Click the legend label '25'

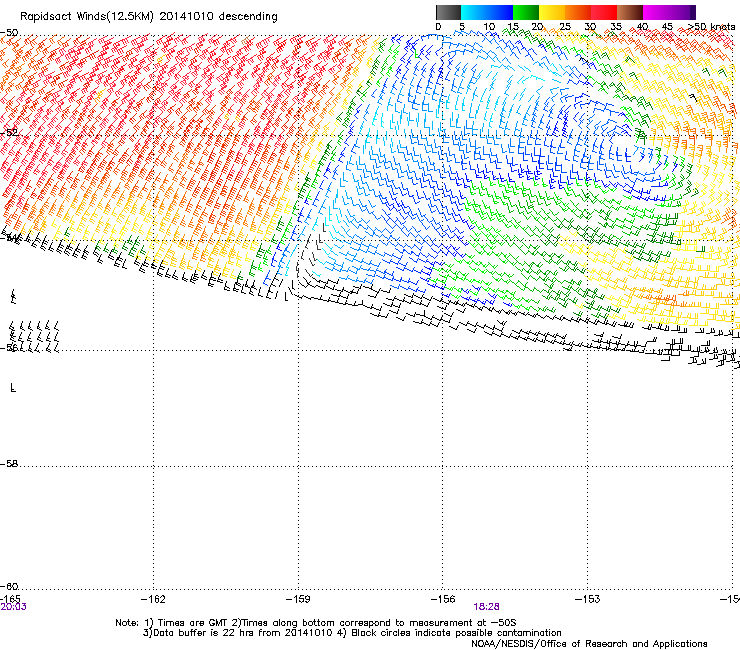coord(565,27)
